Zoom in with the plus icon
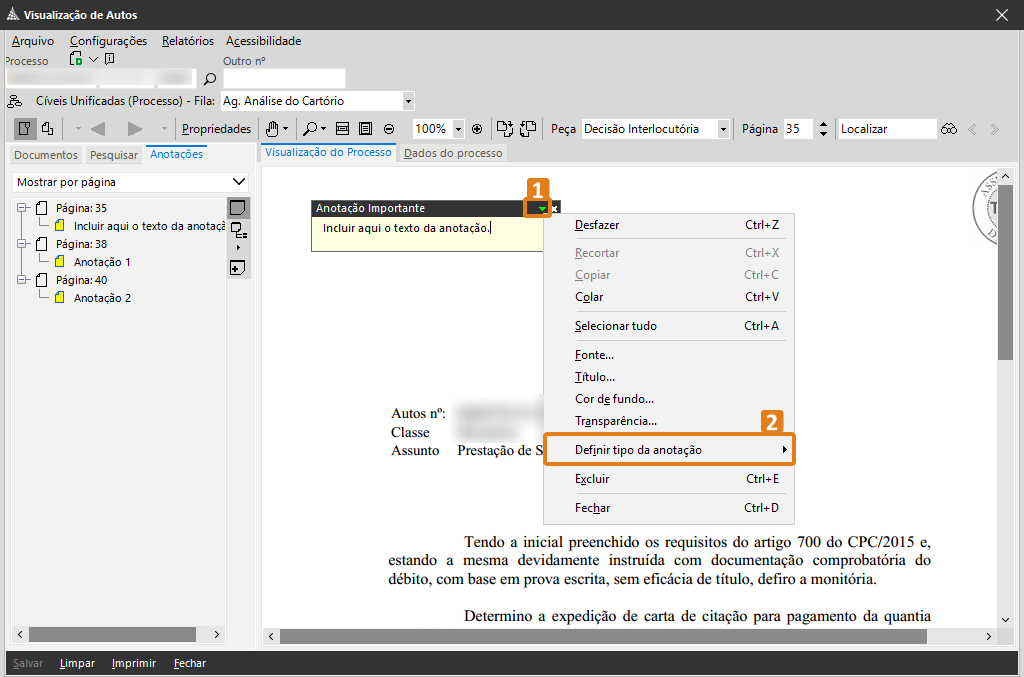The width and height of the screenshot is (1024, 677). [x=477, y=129]
